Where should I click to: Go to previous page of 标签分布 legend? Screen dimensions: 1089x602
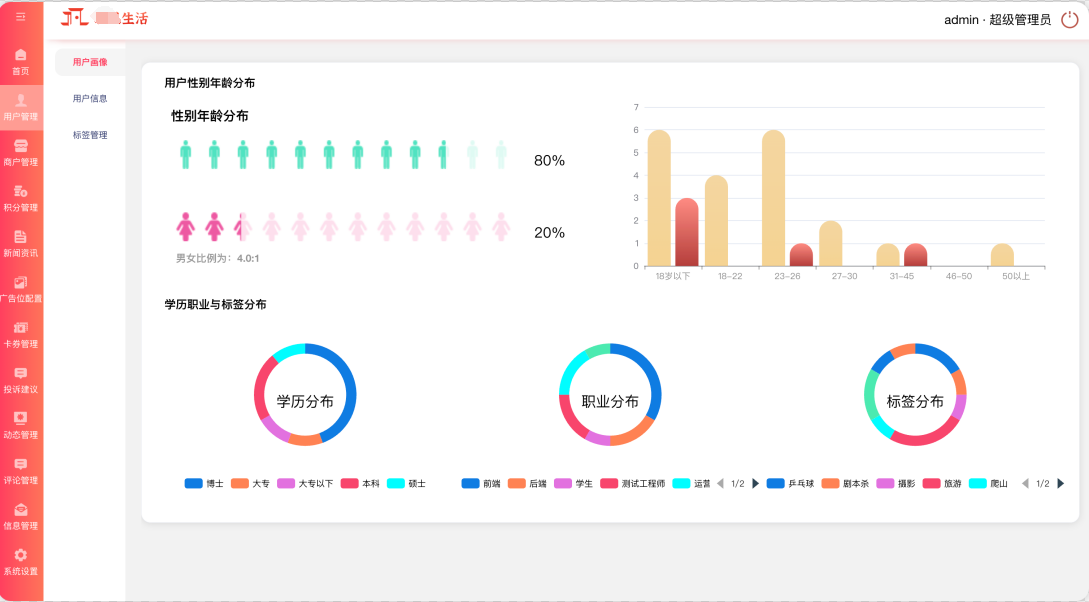pyautogui.click(x=1024, y=483)
